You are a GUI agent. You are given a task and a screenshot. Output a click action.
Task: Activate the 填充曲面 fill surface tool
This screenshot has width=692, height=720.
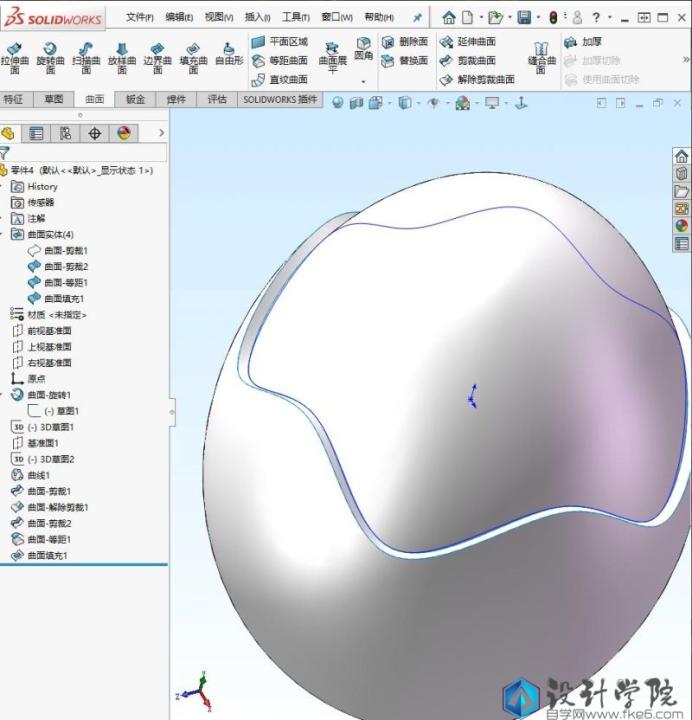tap(193, 58)
